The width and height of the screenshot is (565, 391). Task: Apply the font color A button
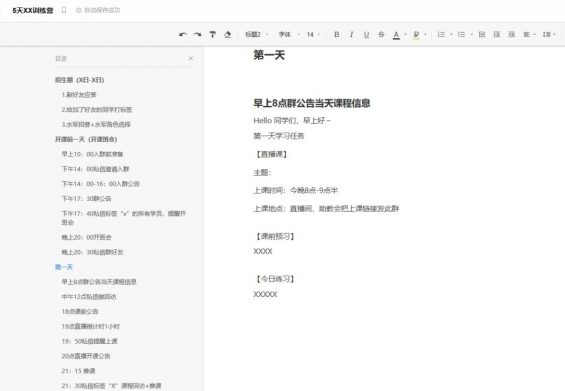tap(396, 35)
